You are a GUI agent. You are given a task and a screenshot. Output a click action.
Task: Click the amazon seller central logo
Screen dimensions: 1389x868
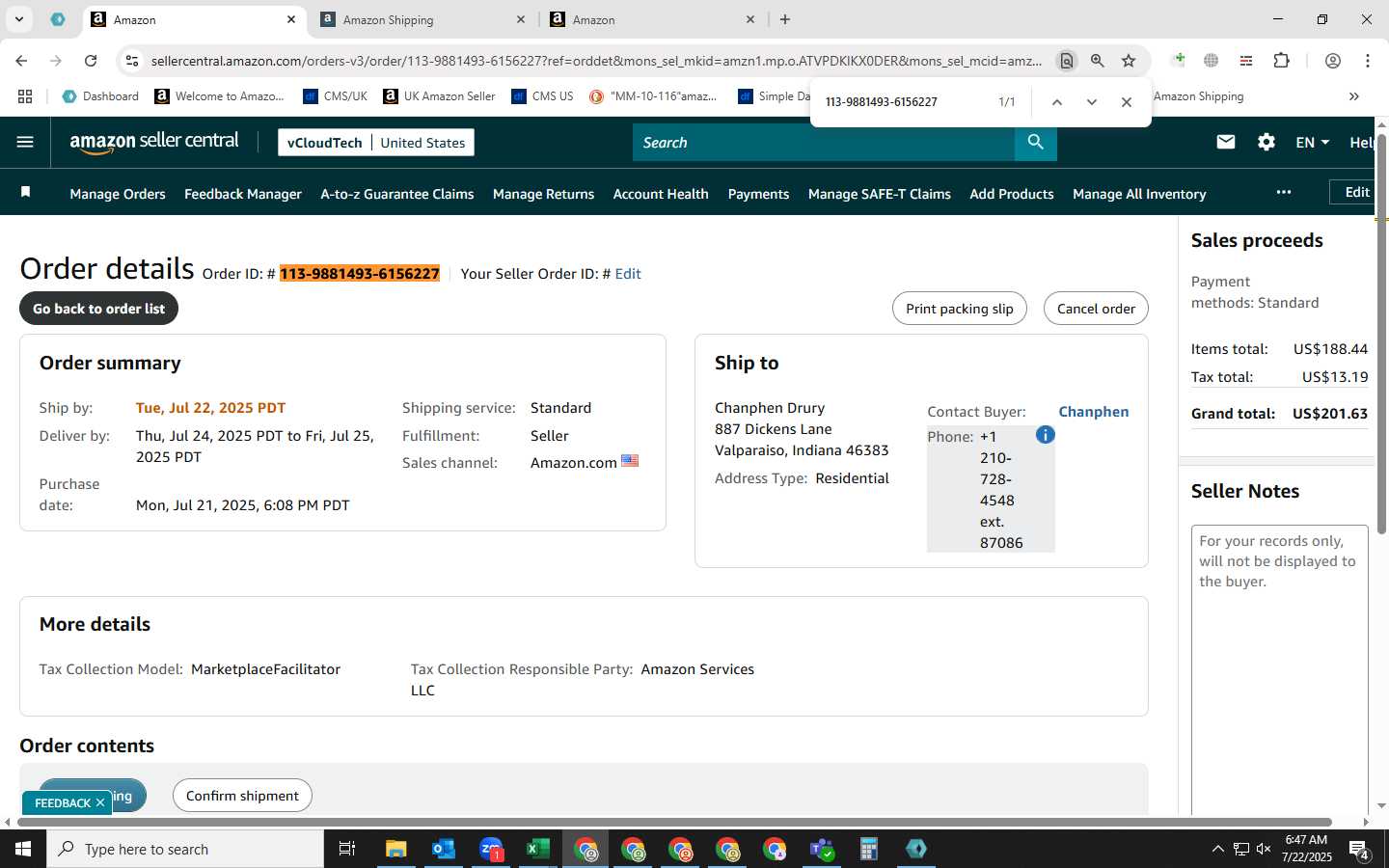(x=154, y=142)
